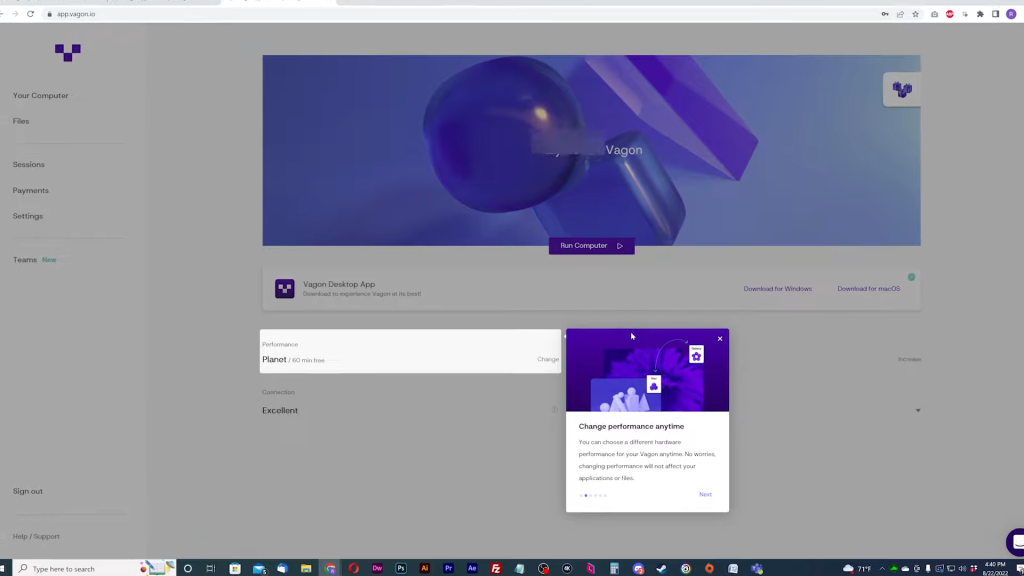Image resolution: width=1024 pixels, height=576 pixels.
Task: Click the camera screenshot extension icon
Action: pyautogui.click(x=935, y=14)
